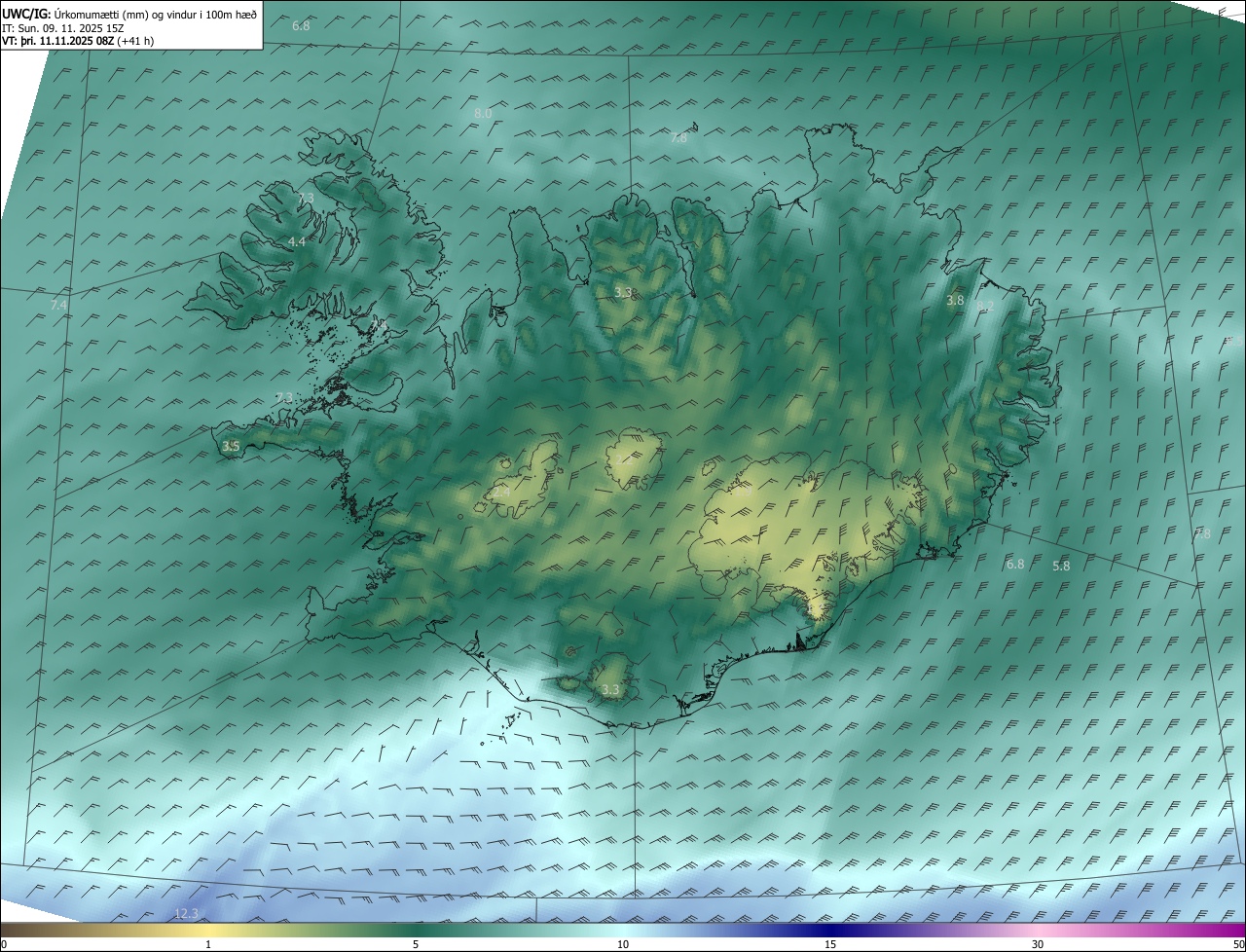The image size is (1246, 952).
Task: Click the 3.3 value on the south-coast glacier
Action: tap(610, 690)
